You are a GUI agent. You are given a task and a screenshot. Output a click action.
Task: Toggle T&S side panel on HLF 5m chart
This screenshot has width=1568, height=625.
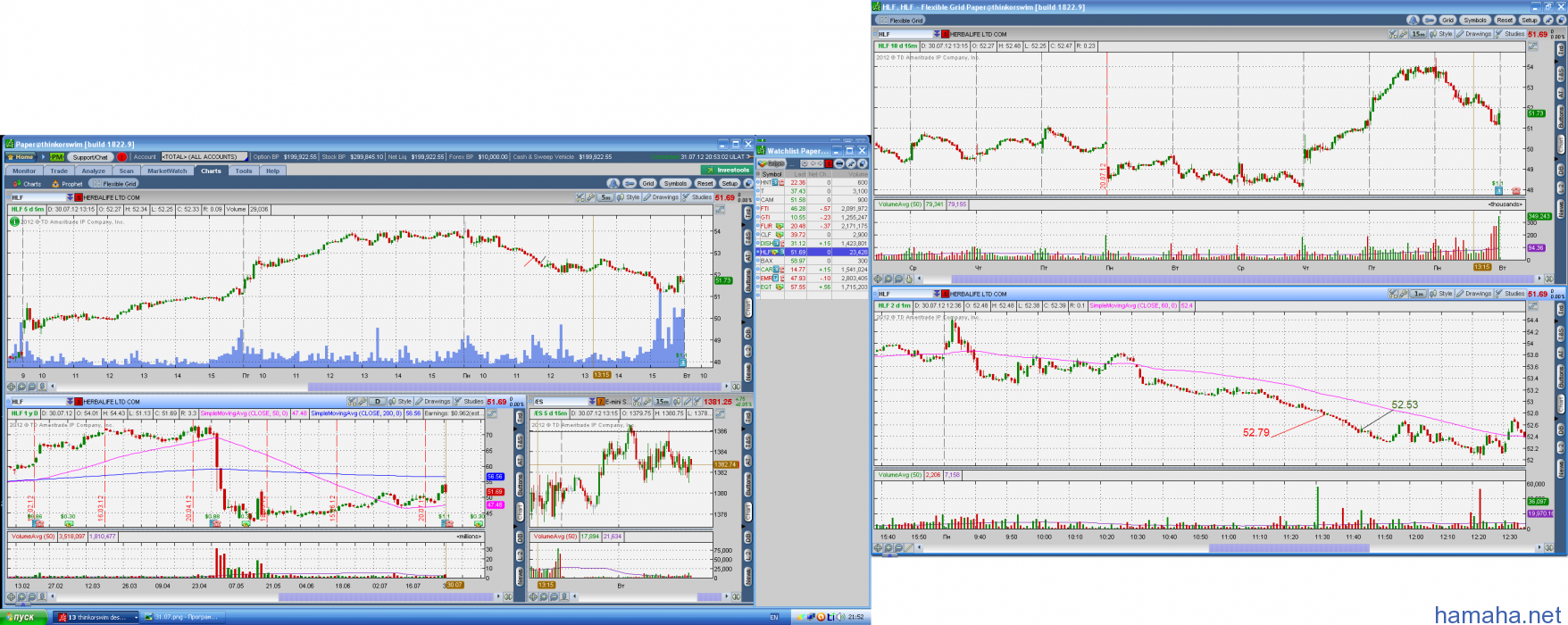748,237
